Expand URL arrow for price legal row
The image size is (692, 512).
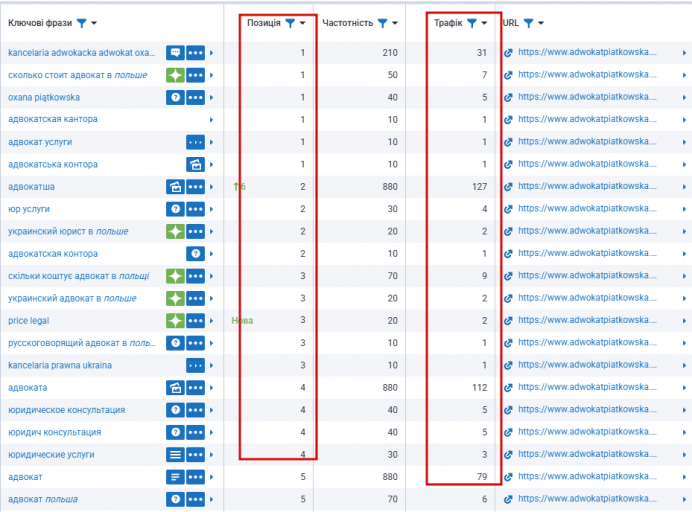684,320
